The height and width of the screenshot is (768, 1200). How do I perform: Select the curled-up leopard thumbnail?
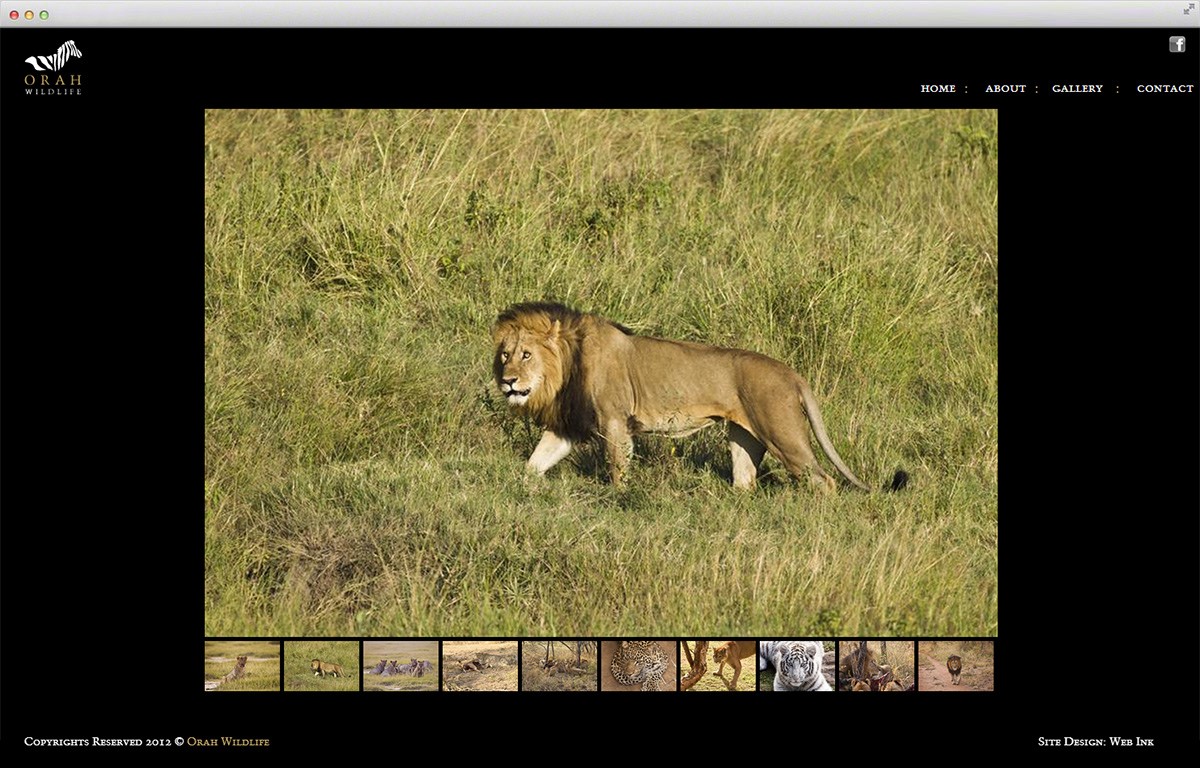pos(638,666)
